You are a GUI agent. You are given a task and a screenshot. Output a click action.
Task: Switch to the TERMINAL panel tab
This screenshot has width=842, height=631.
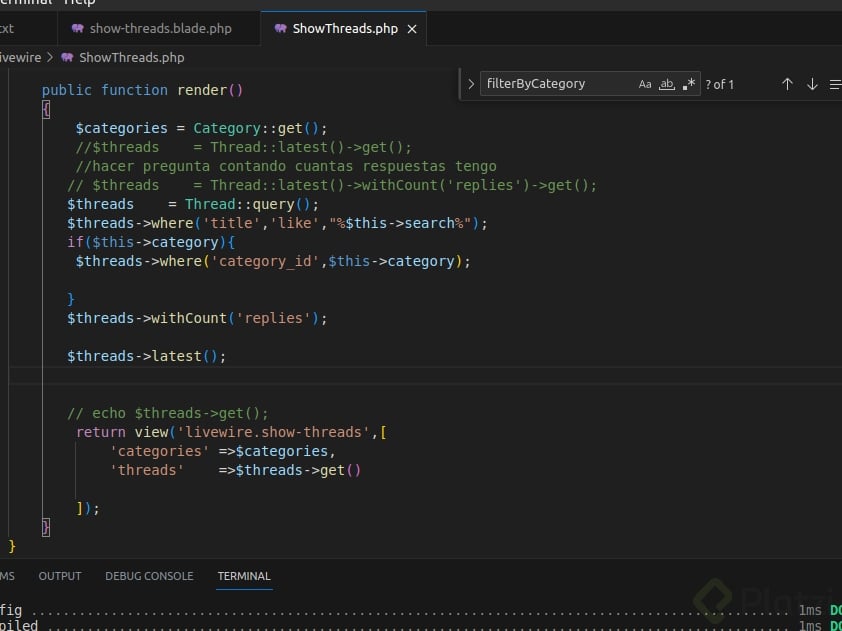coord(244,576)
